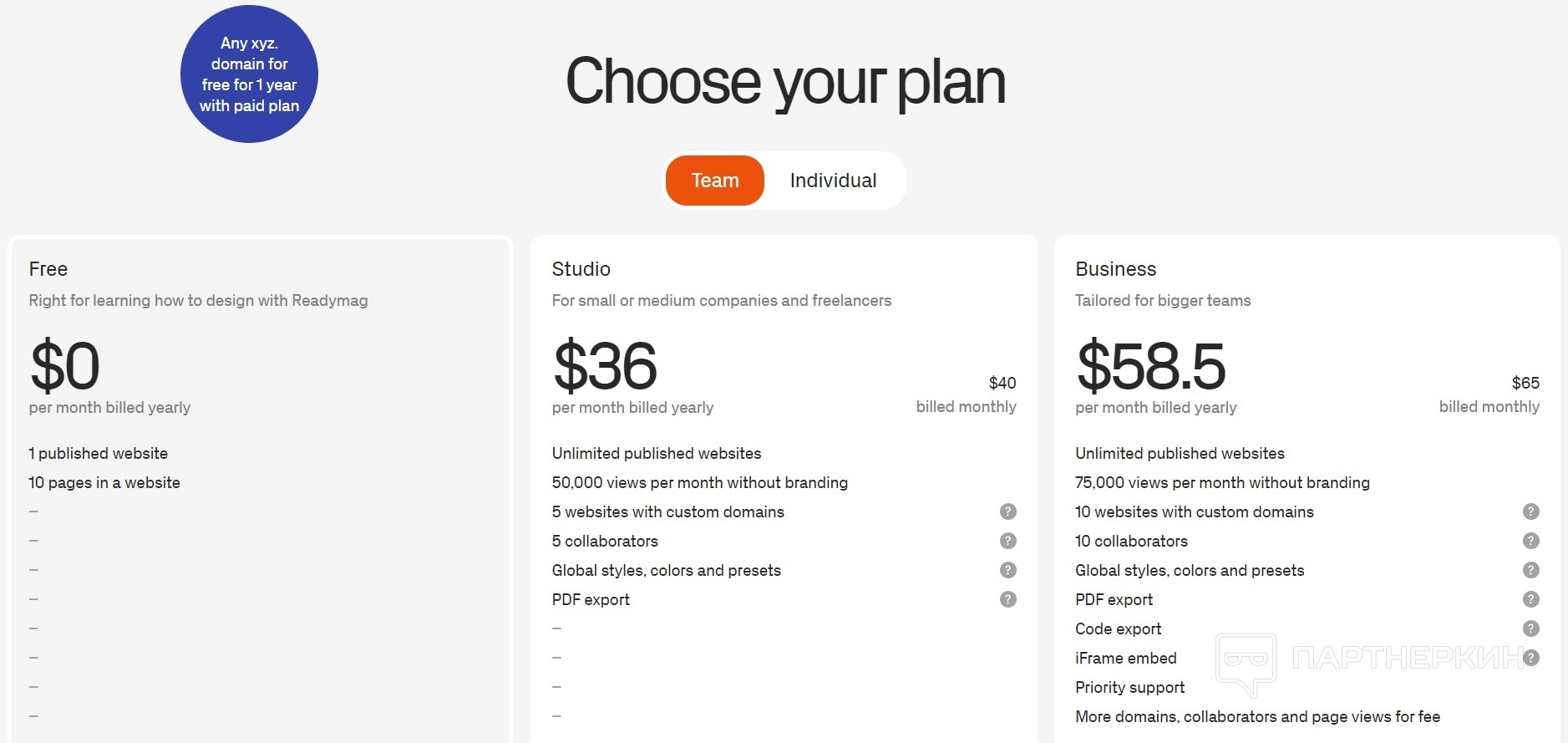
Task: Click Business iFrame embed help icon
Action: (x=1530, y=658)
